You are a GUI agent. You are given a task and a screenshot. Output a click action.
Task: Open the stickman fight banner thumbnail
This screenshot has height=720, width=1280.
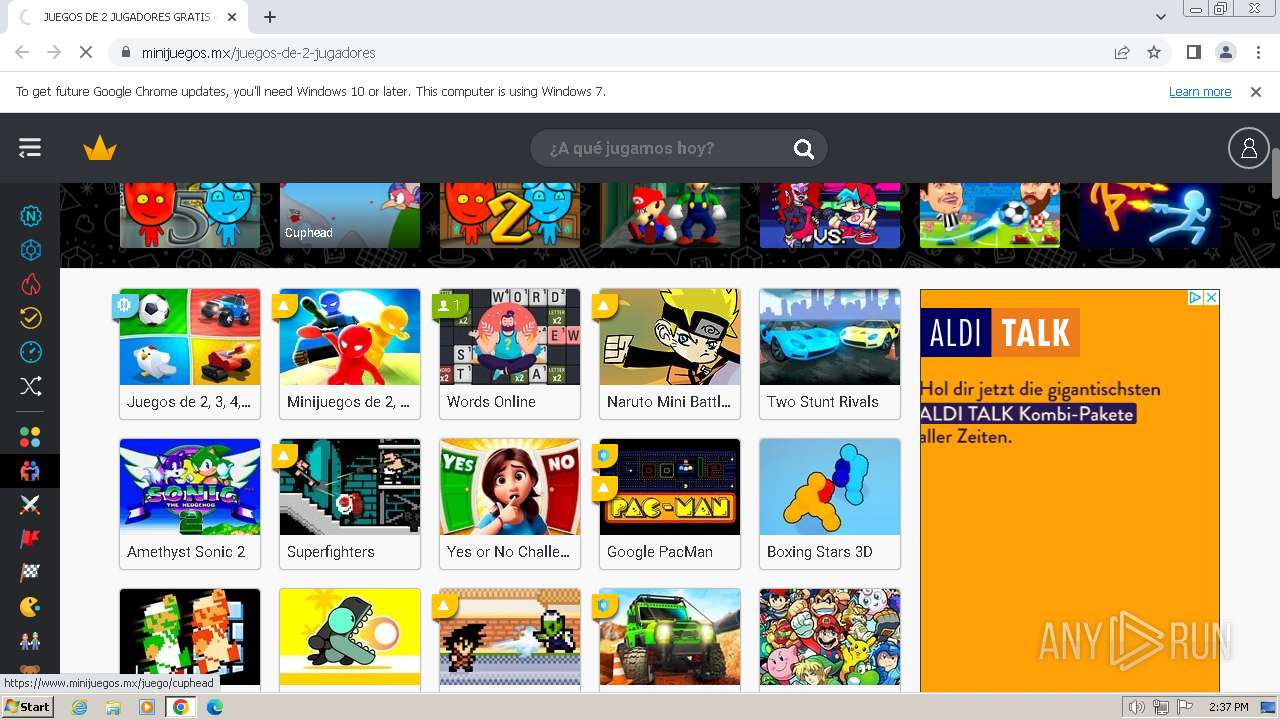(x=1150, y=215)
